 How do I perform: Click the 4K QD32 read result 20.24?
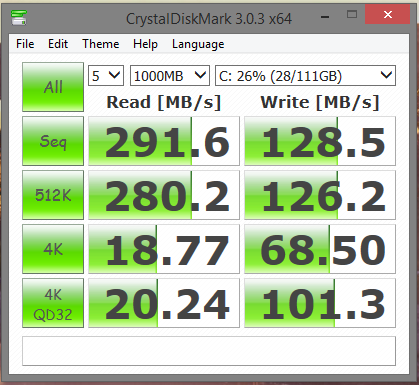164,303
